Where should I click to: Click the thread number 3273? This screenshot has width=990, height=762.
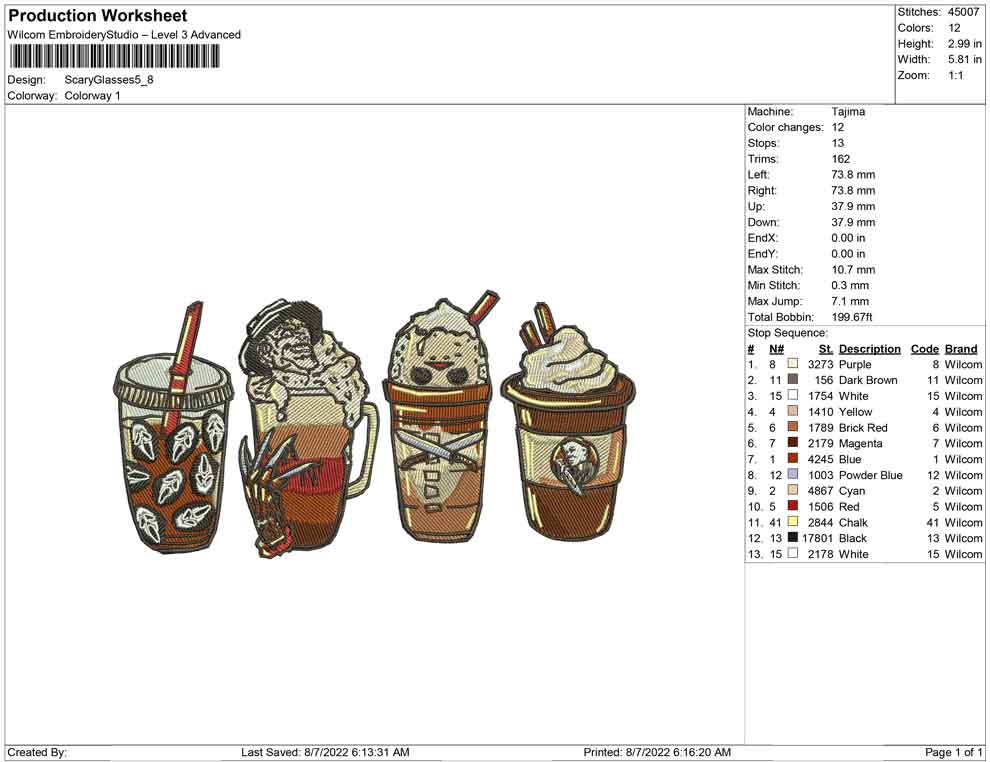821,364
